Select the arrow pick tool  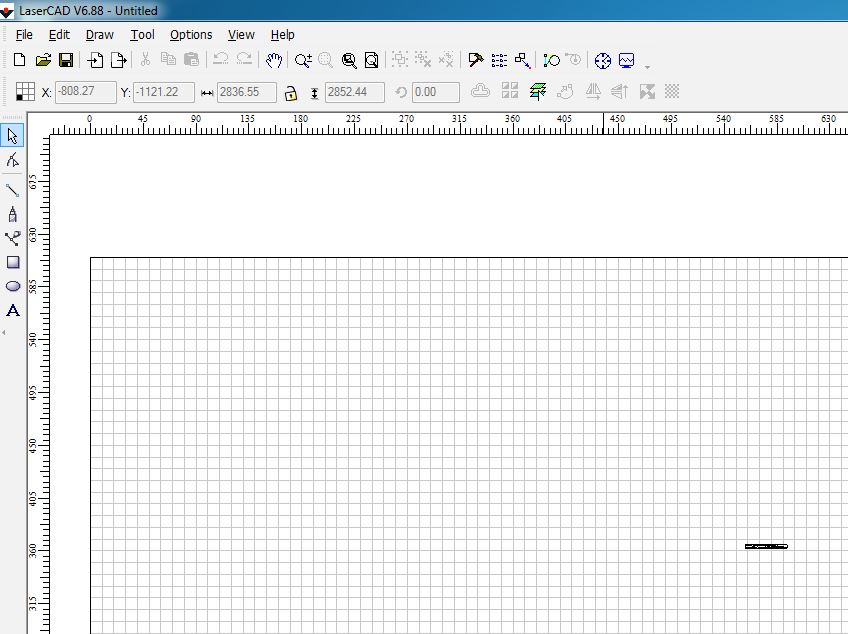[x=13, y=136]
